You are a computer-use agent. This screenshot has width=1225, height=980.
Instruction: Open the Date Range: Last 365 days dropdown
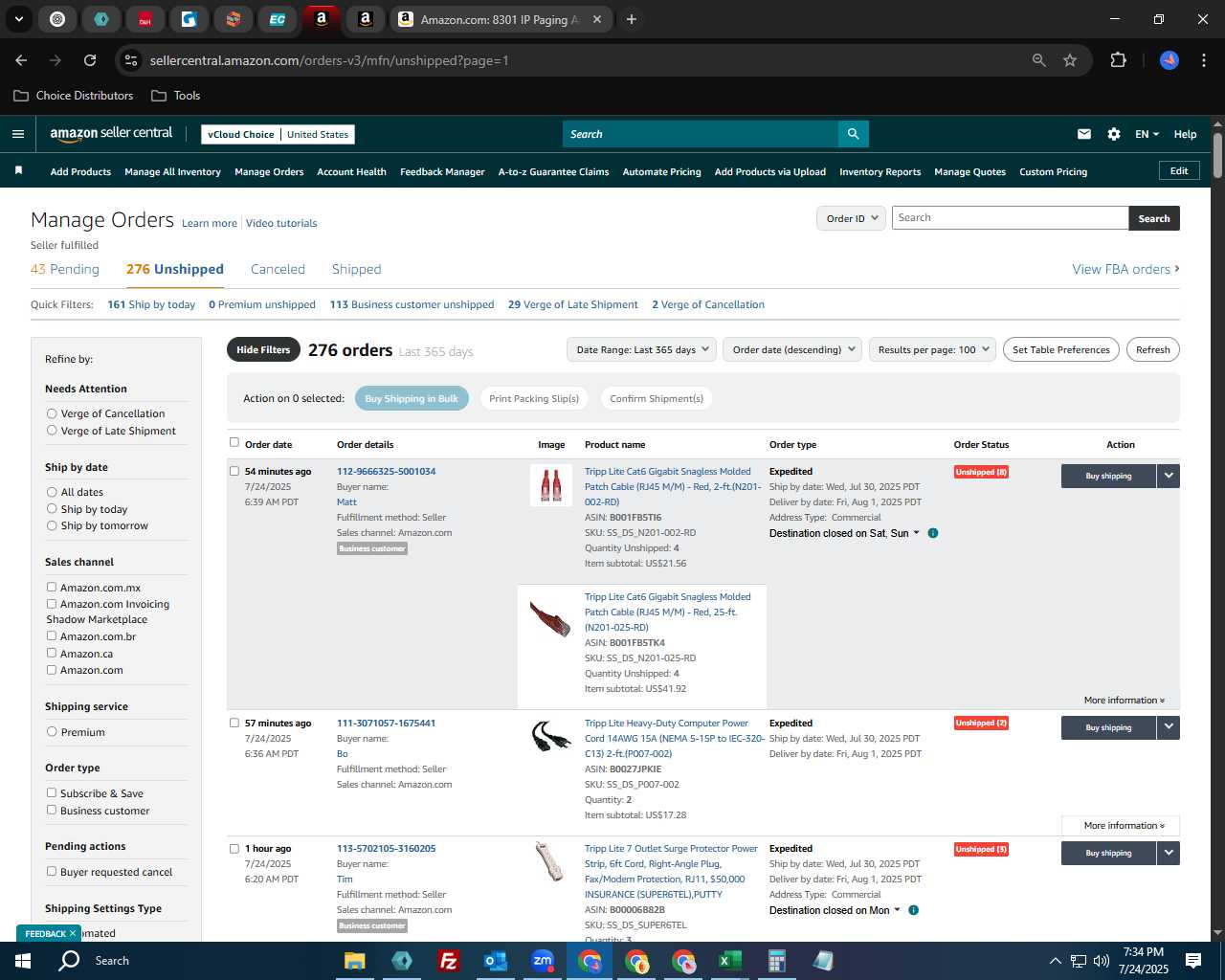tap(641, 349)
